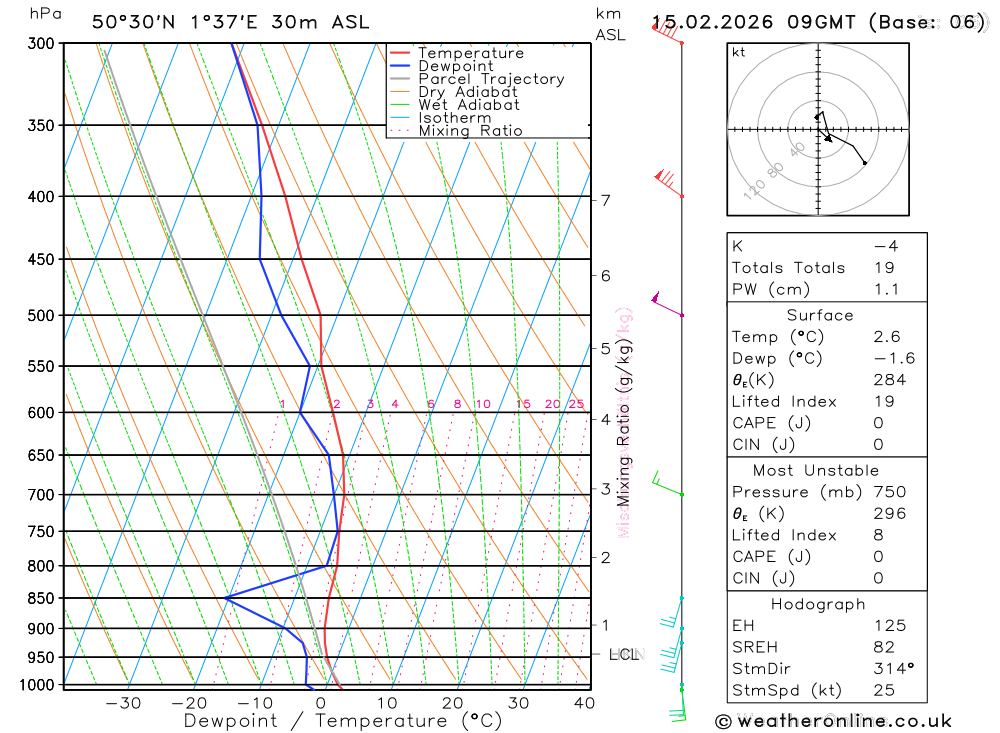Select the surface theta-E value 284

[x=890, y=380]
